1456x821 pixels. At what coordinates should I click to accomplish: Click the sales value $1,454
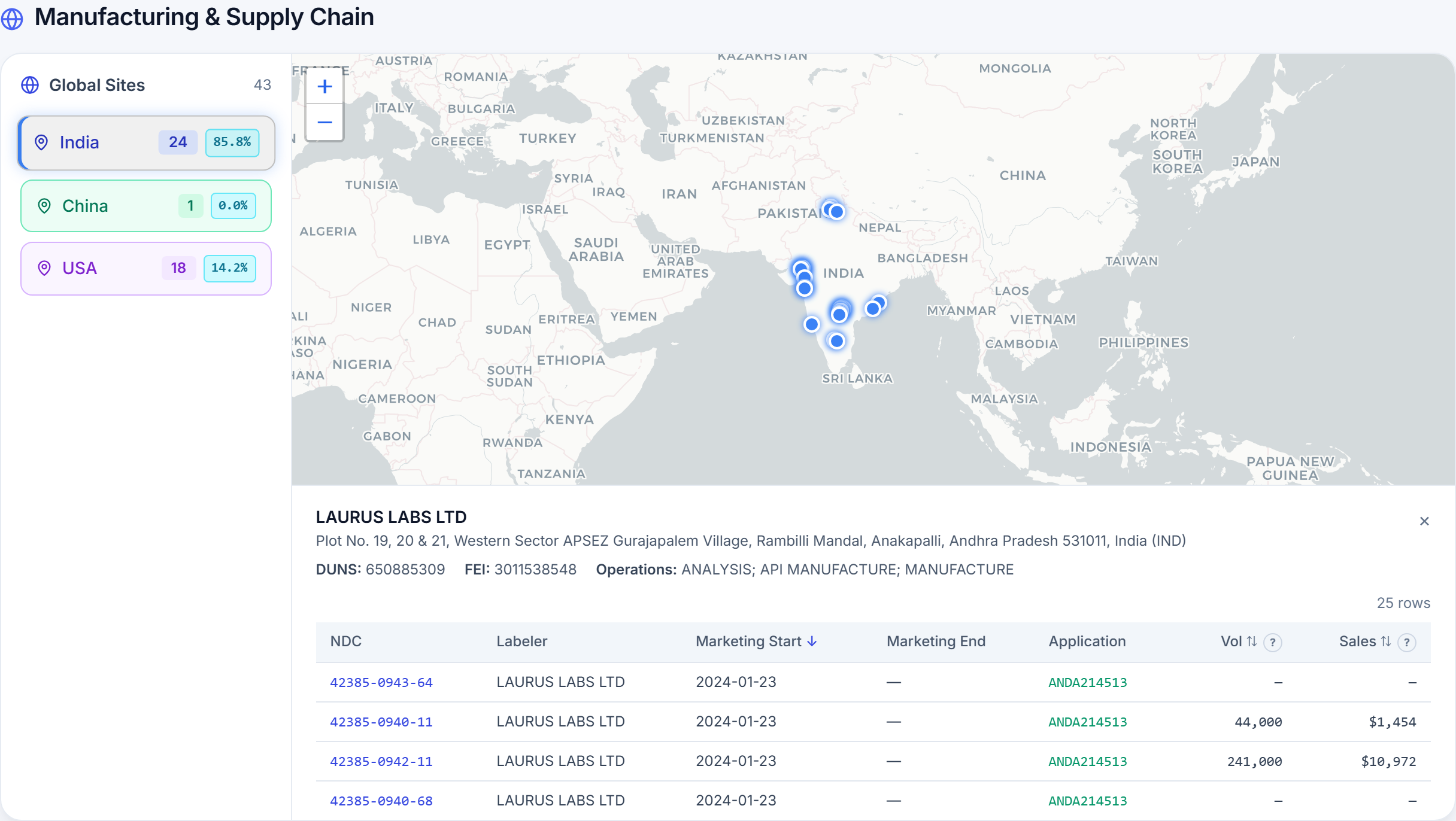1393,722
